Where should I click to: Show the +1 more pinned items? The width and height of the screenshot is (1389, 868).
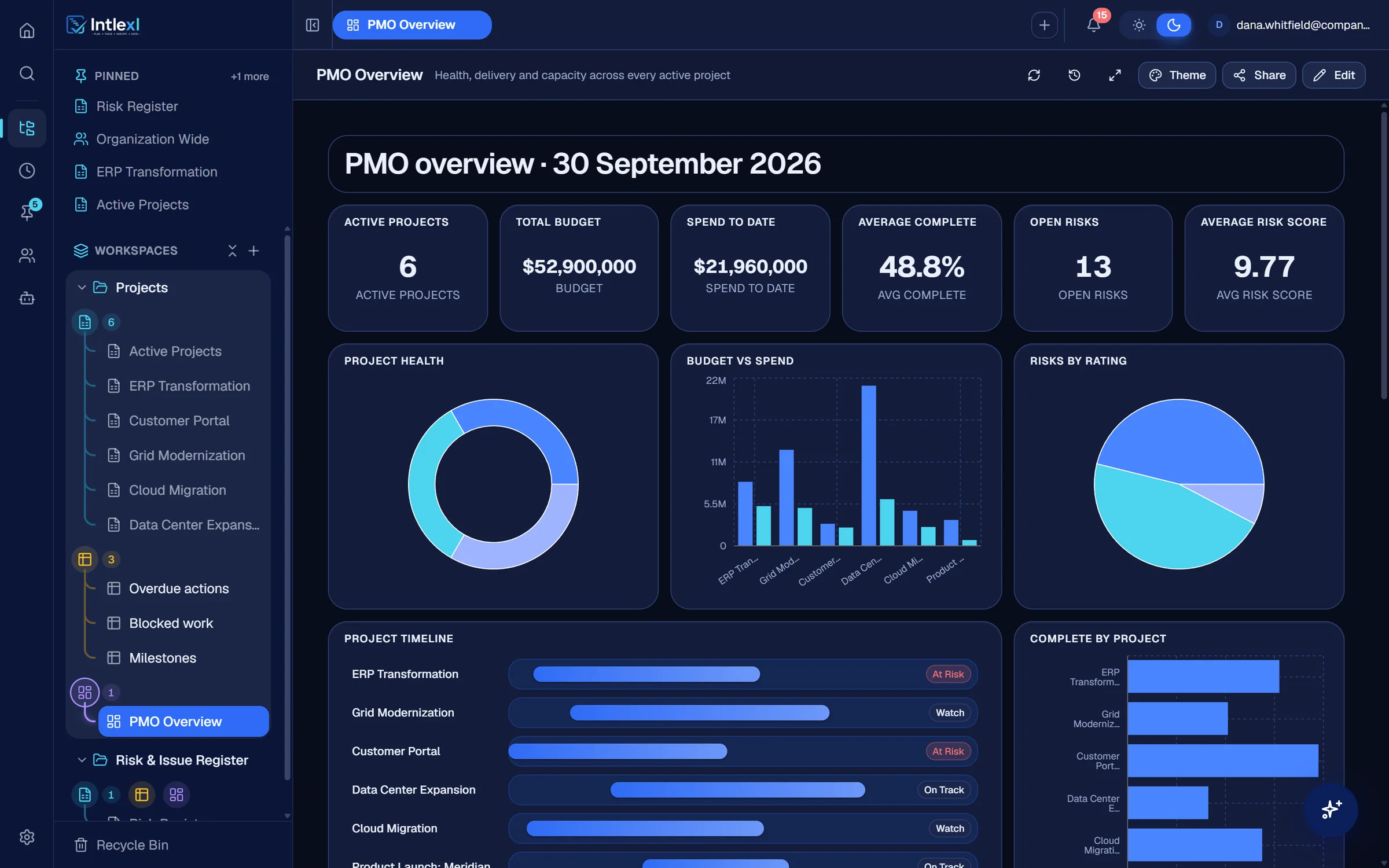(249, 76)
